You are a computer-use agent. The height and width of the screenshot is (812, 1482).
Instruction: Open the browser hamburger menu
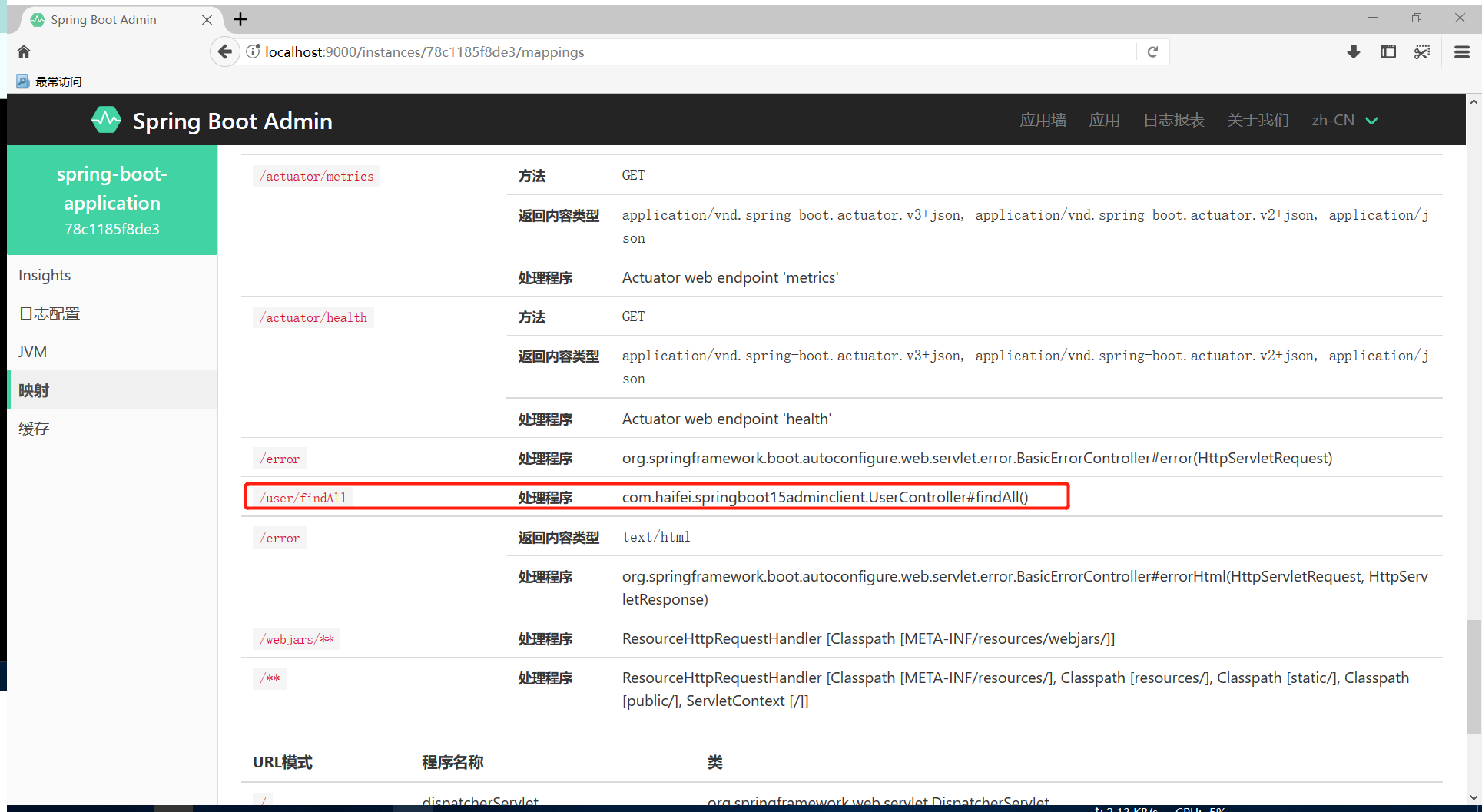(x=1462, y=51)
